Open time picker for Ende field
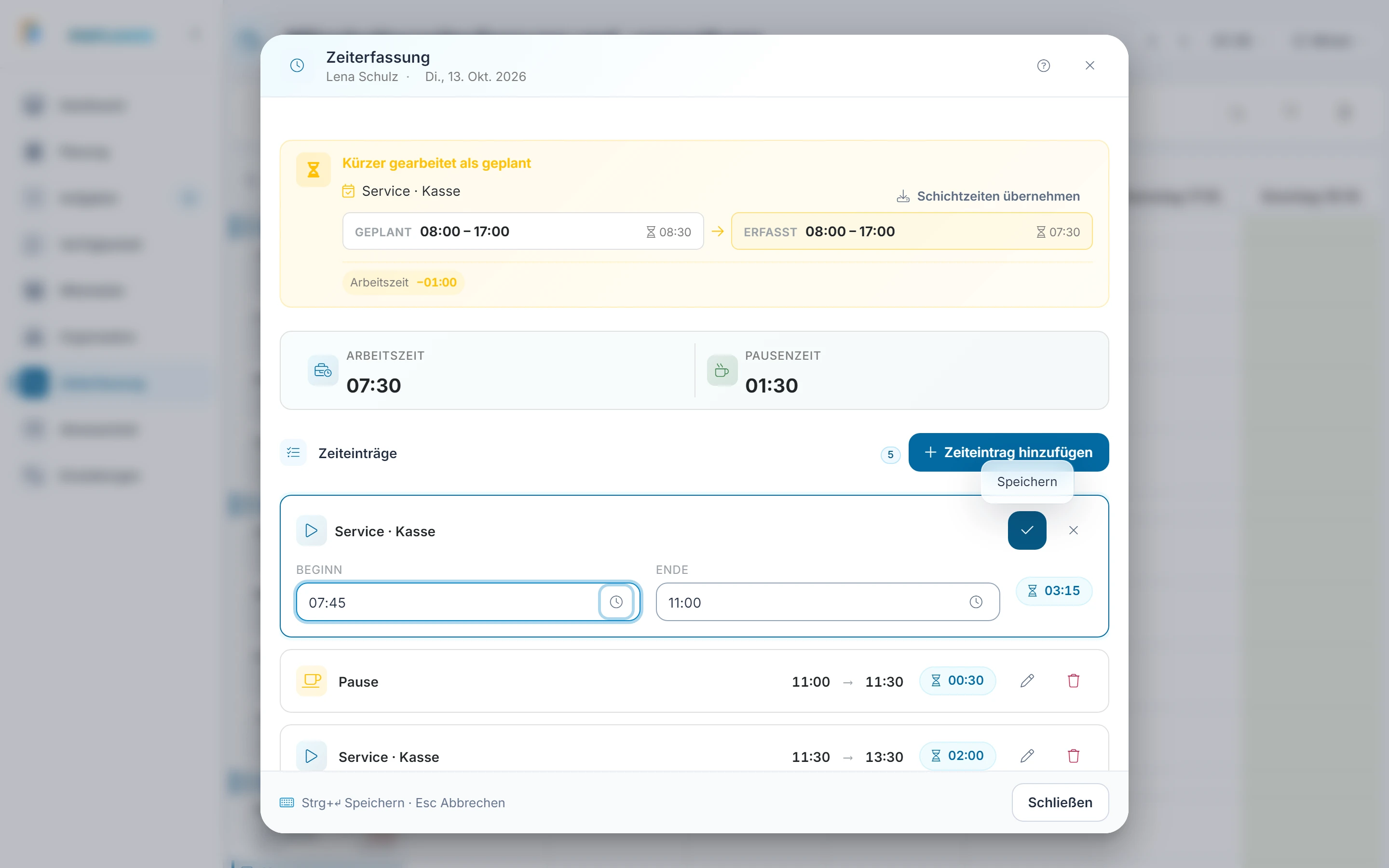Image resolution: width=1389 pixels, height=868 pixels. tap(976, 602)
